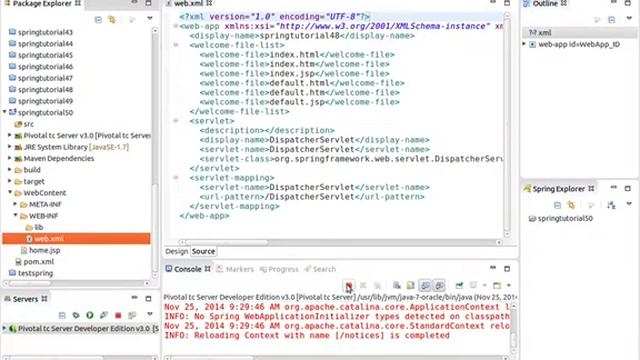The image size is (640, 360).
Task: Select the Console tab
Action: pos(187,269)
